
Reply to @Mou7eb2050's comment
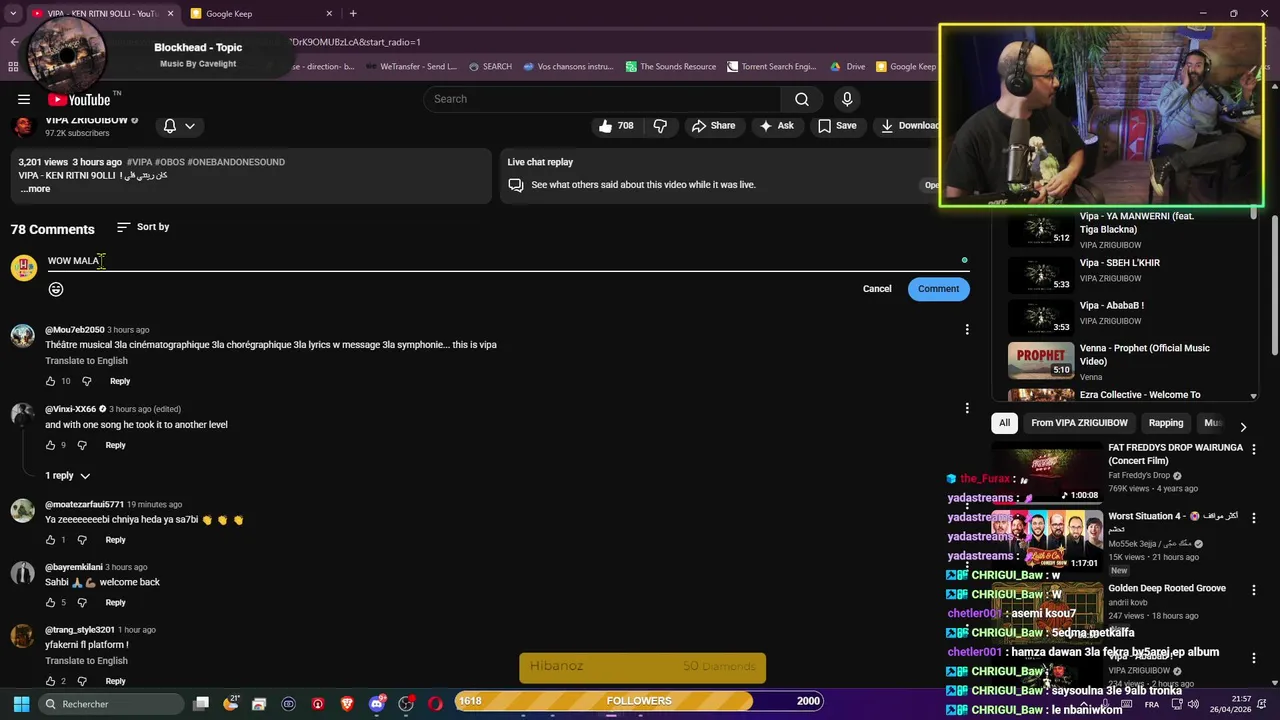click(120, 381)
